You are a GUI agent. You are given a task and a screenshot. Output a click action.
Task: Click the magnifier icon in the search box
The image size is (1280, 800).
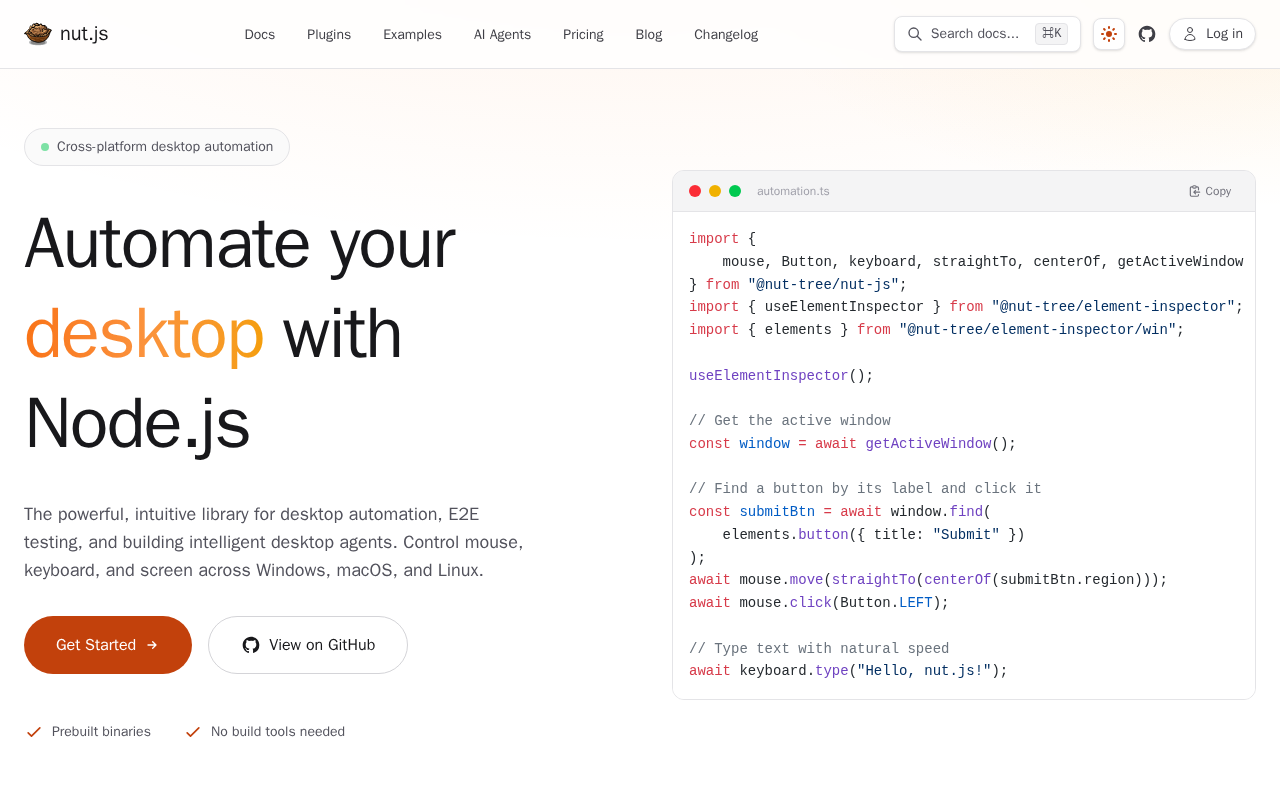[915, 34]
